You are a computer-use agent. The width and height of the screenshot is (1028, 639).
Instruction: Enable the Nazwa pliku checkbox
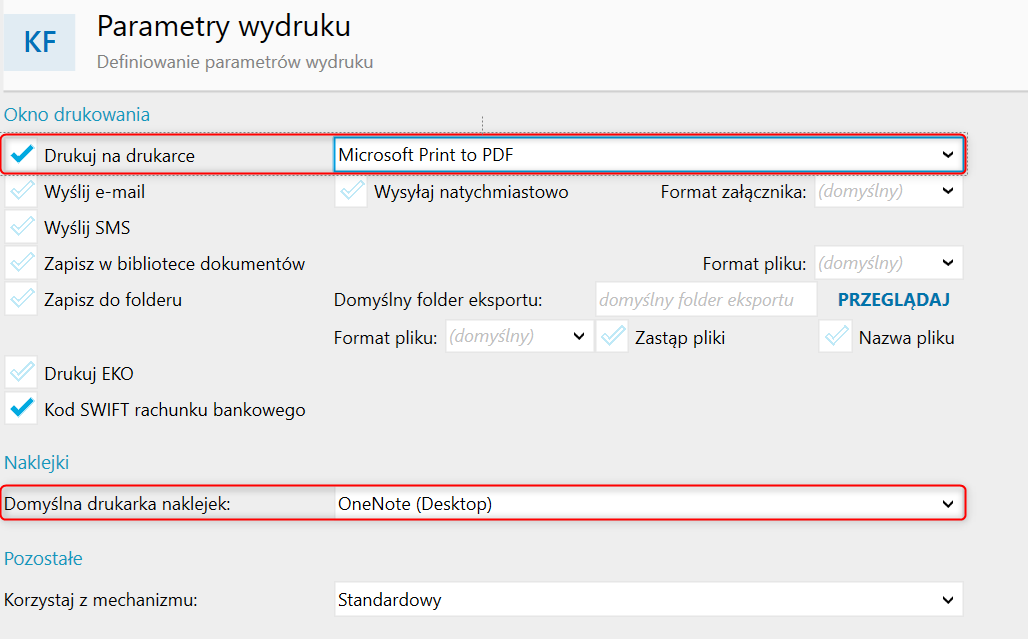coord(835,337)
